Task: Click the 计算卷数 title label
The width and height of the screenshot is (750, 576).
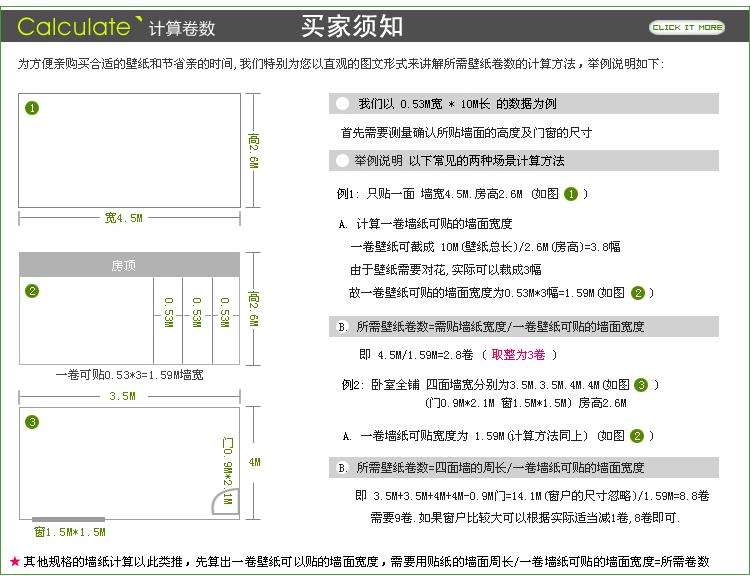Action: [181, 28]
